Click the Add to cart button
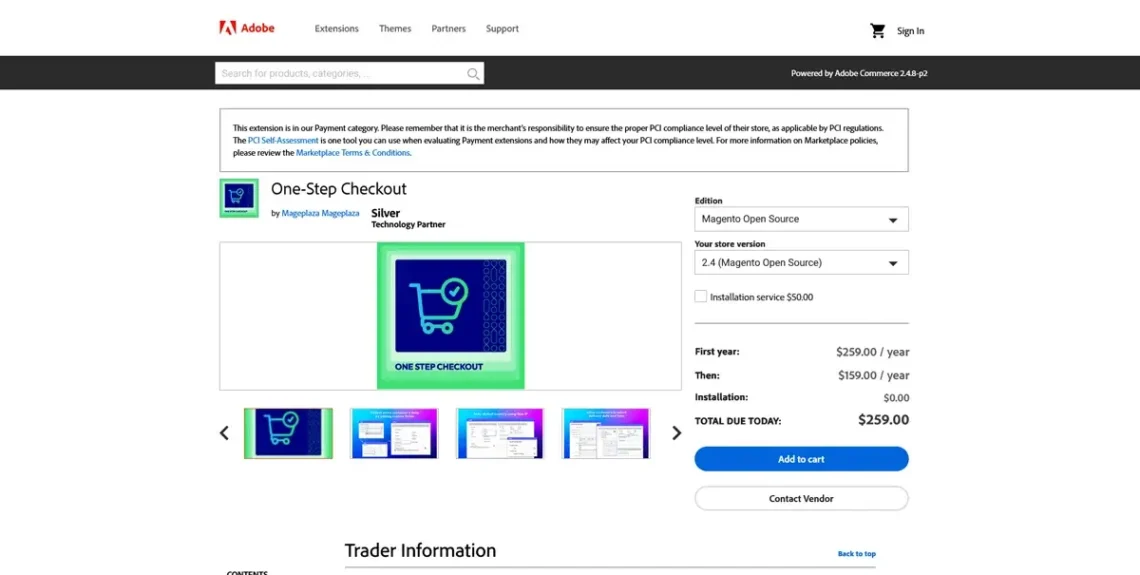The image size is (1140, 575). (x=801, y=459)
